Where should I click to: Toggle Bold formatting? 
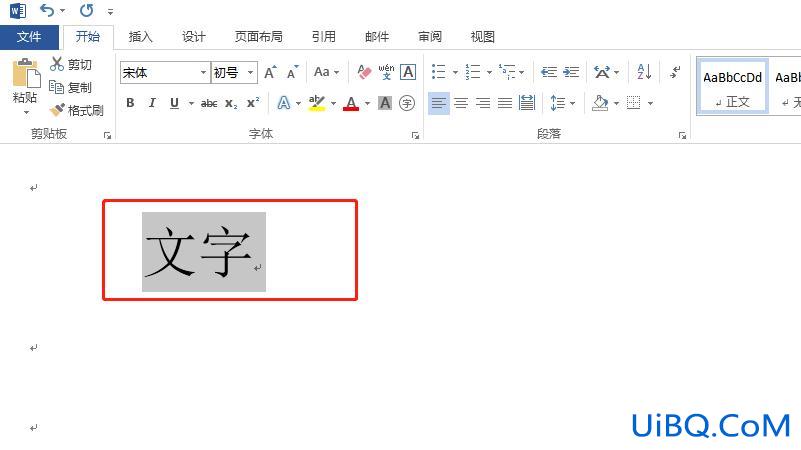[x=130, y=103]
